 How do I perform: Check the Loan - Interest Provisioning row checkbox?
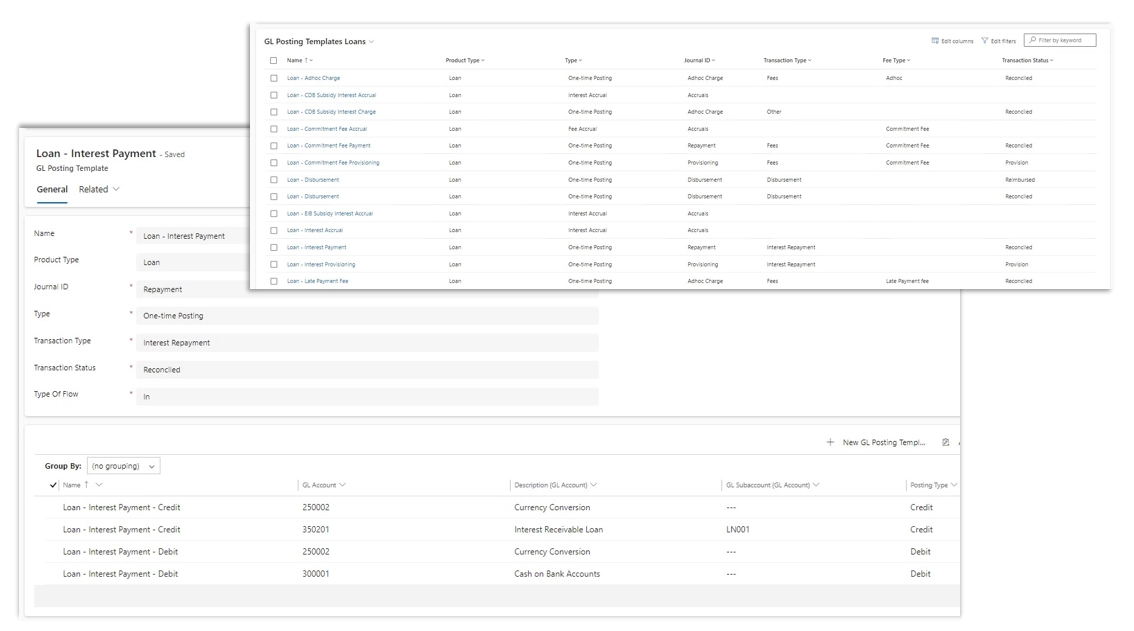click(273, 264)
